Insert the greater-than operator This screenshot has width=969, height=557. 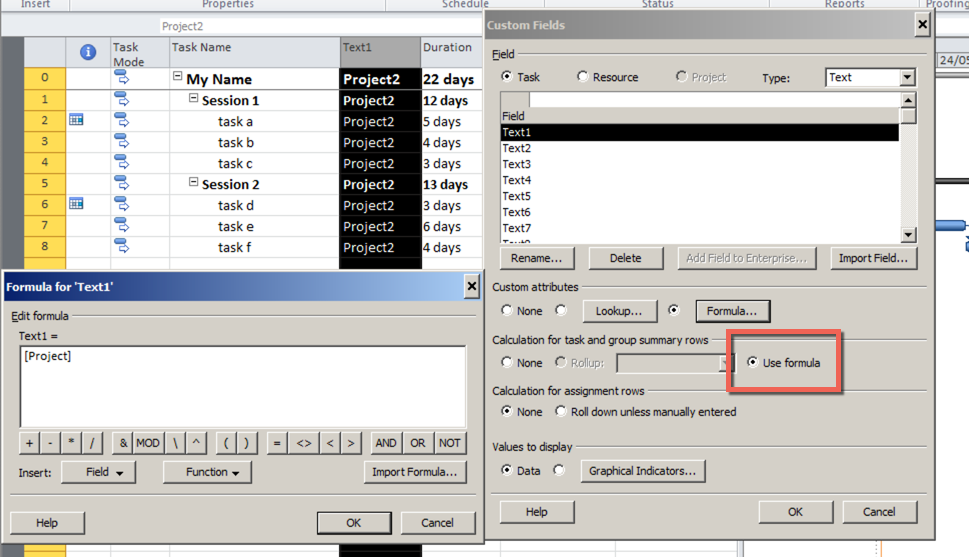tap(351, 443)
